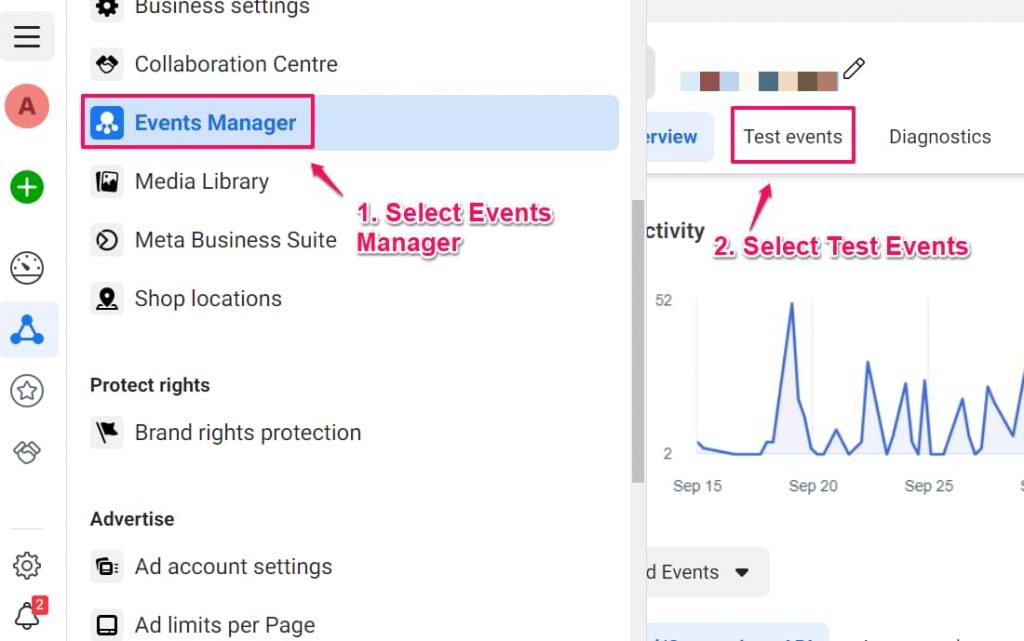Open notifications via the bell icon
Screen dimensions: 1024x641
click(25, 616)
